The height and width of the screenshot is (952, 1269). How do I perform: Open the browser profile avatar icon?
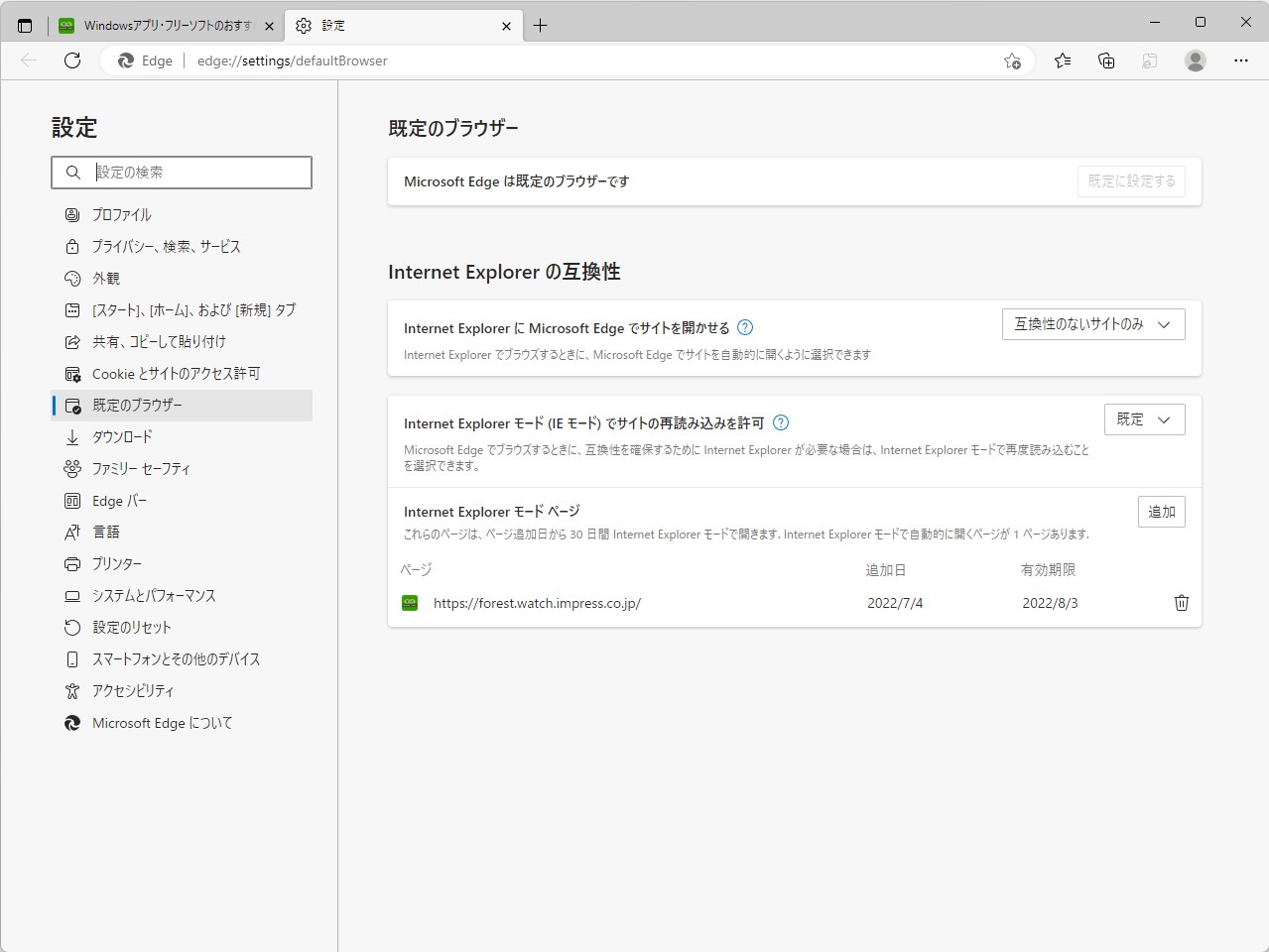coord(1195,60)
